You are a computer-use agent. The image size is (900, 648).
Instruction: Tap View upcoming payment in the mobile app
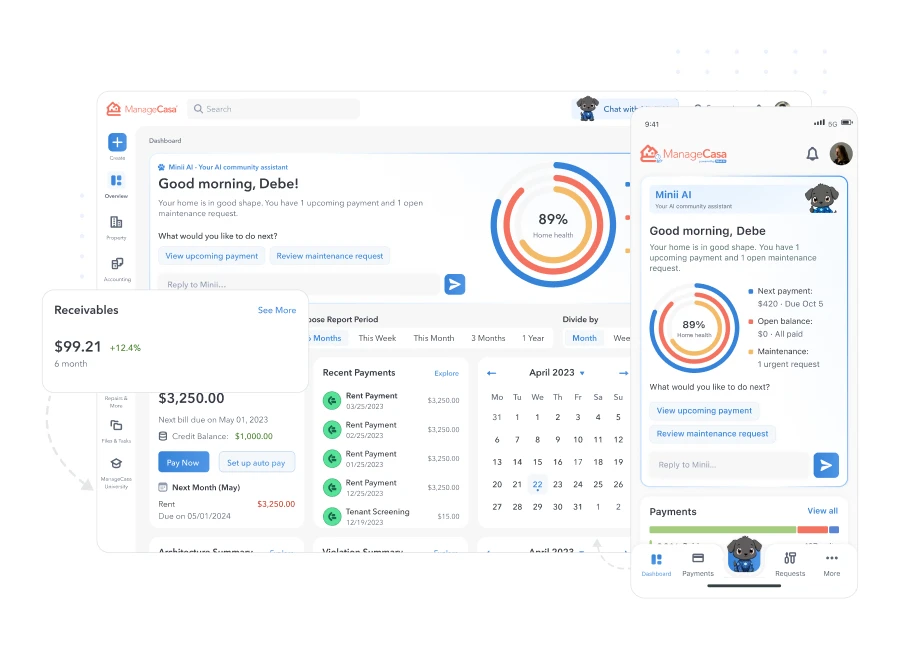pyautogui.click(x=704, y=410)
